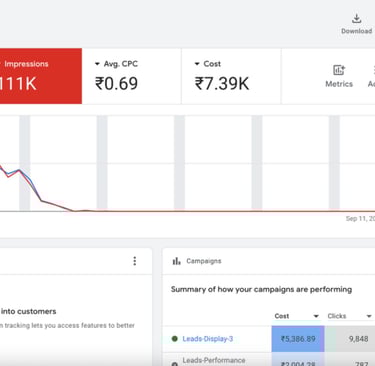The width and height of the screenshot is (375, 366).
Task: Open the Clicks column dropdown in Campaigns table
Action: tap(369, 316)
